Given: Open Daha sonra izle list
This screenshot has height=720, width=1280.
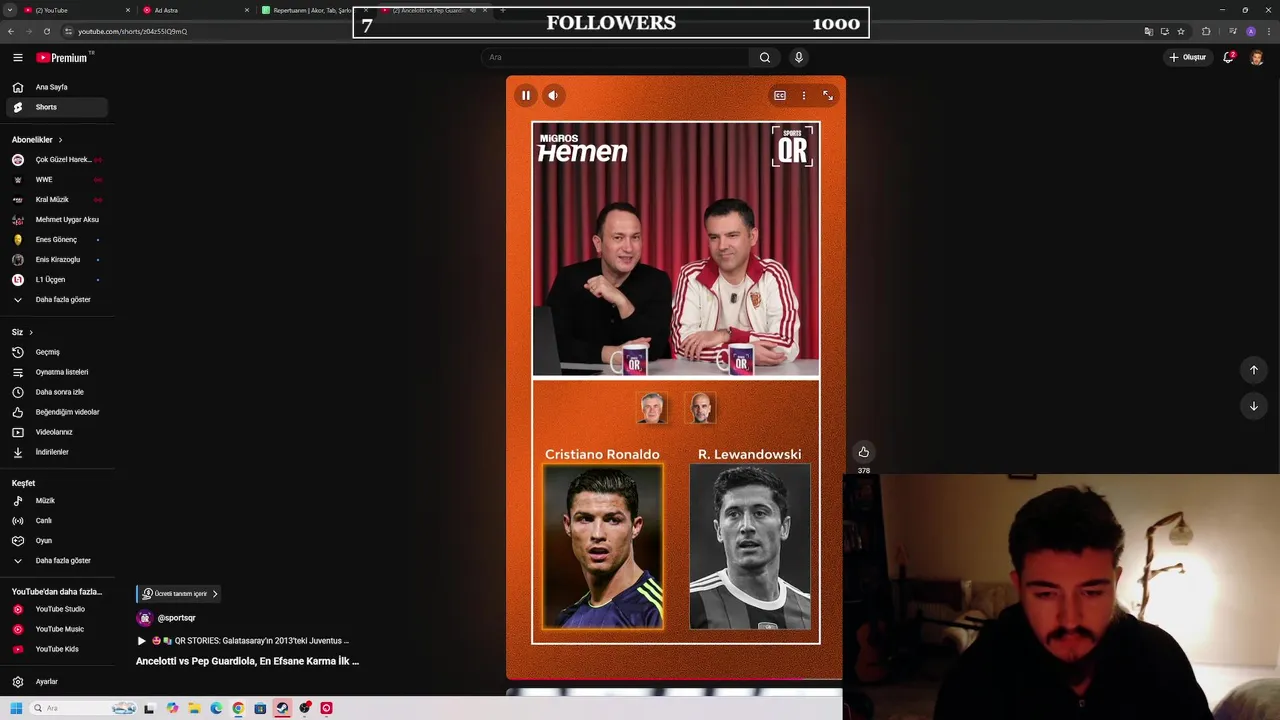Looking at the screenshot, I should click(x=57, y=392).
